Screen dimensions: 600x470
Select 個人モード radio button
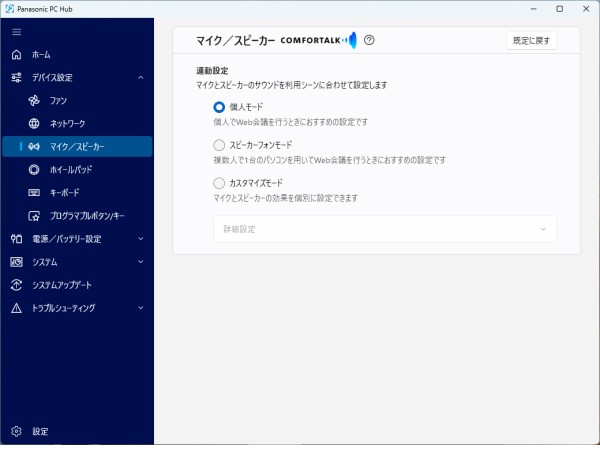coord(219,106)
